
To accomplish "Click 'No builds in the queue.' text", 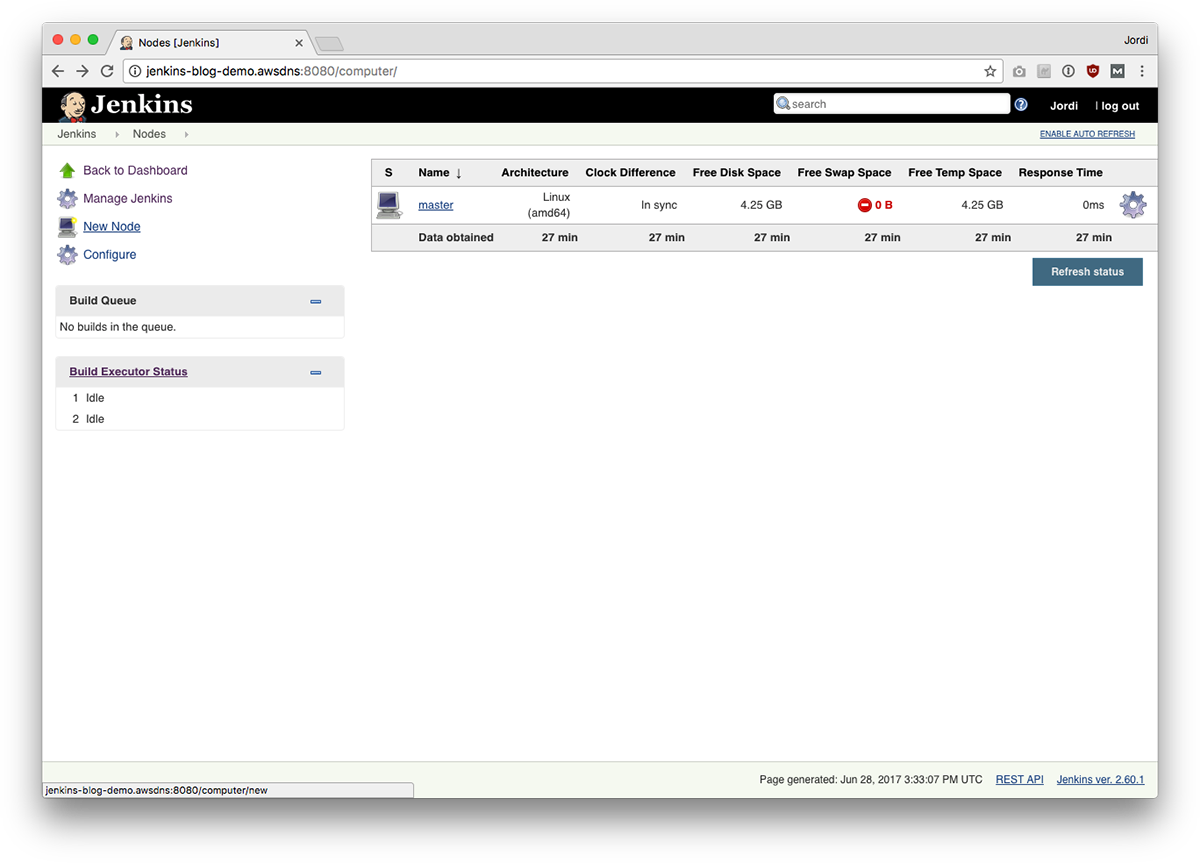I will click(118, 327).
